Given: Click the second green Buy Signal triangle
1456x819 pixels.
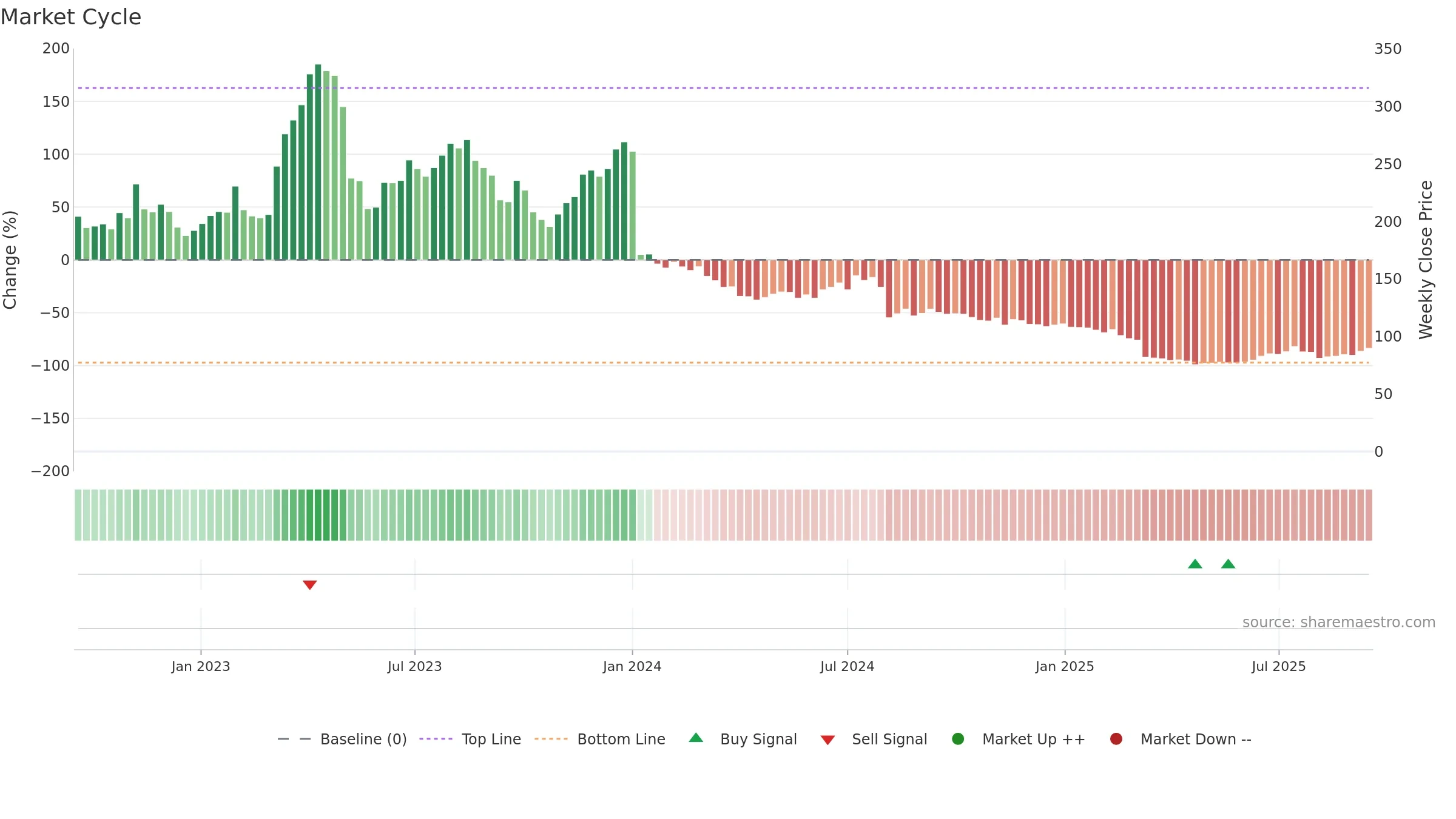Looking at the screenshot, I should 1228,564.
